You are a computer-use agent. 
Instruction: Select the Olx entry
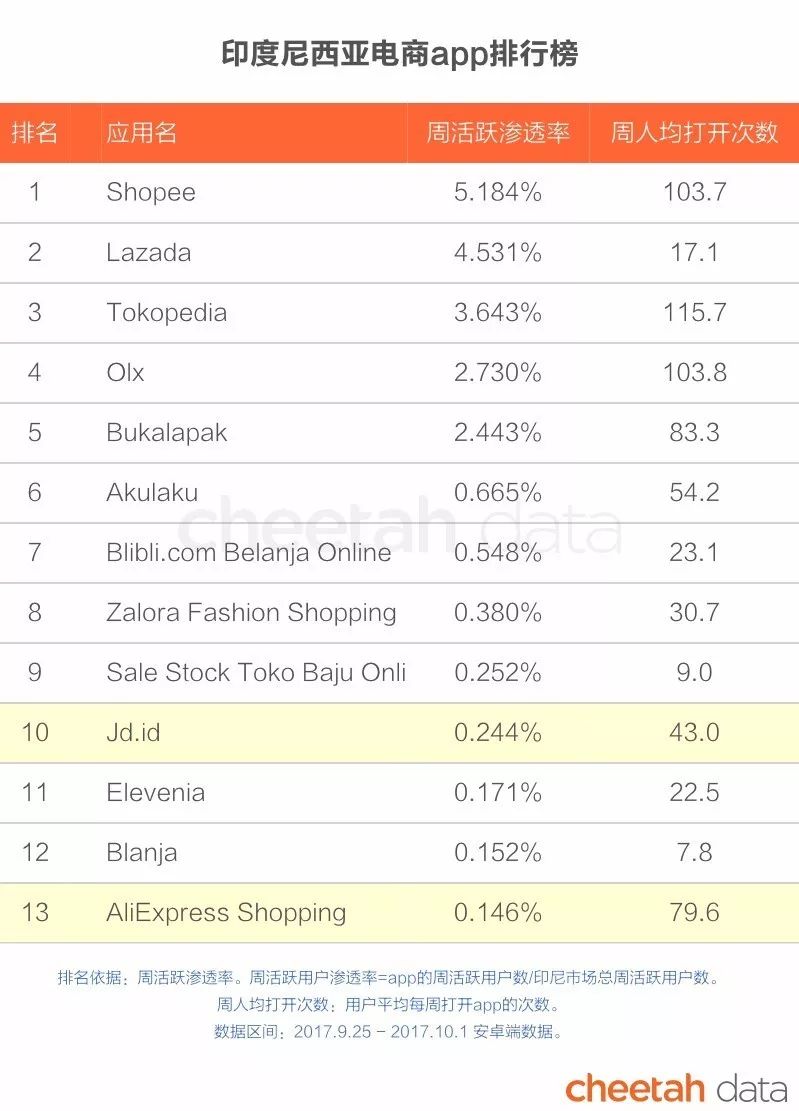point(125,372)
